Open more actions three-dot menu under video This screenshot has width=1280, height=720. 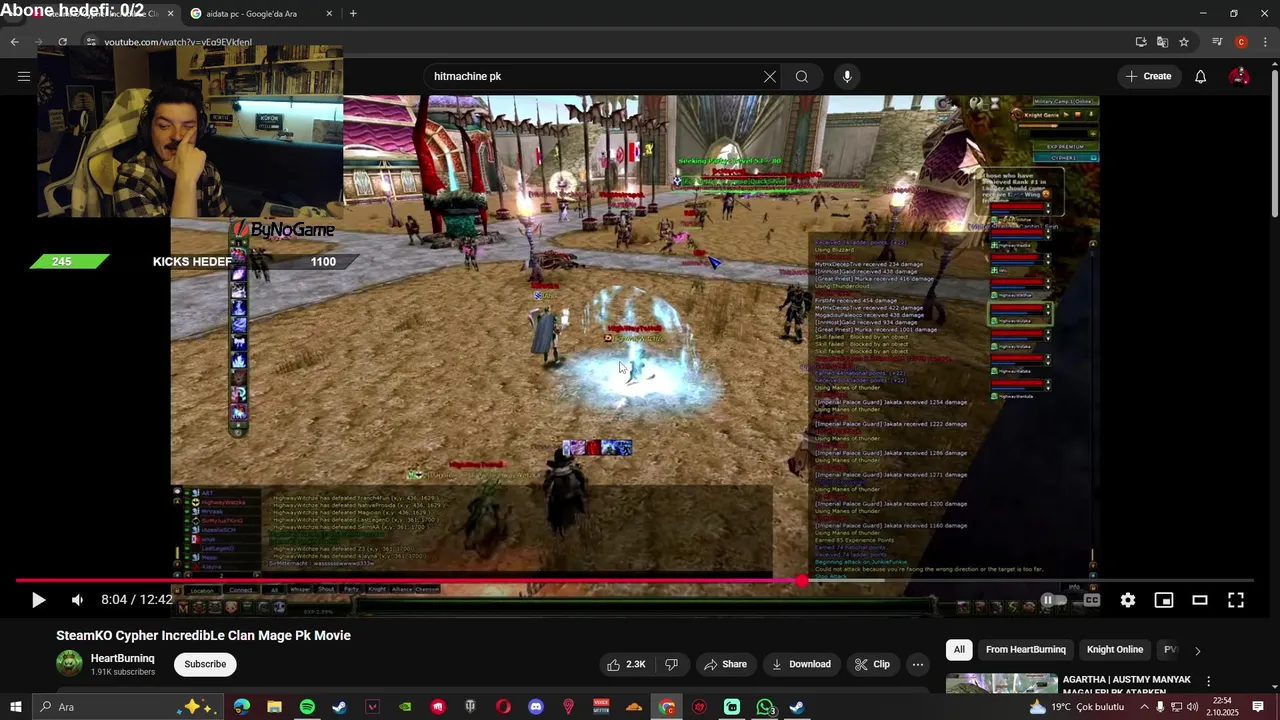[918, 664]
